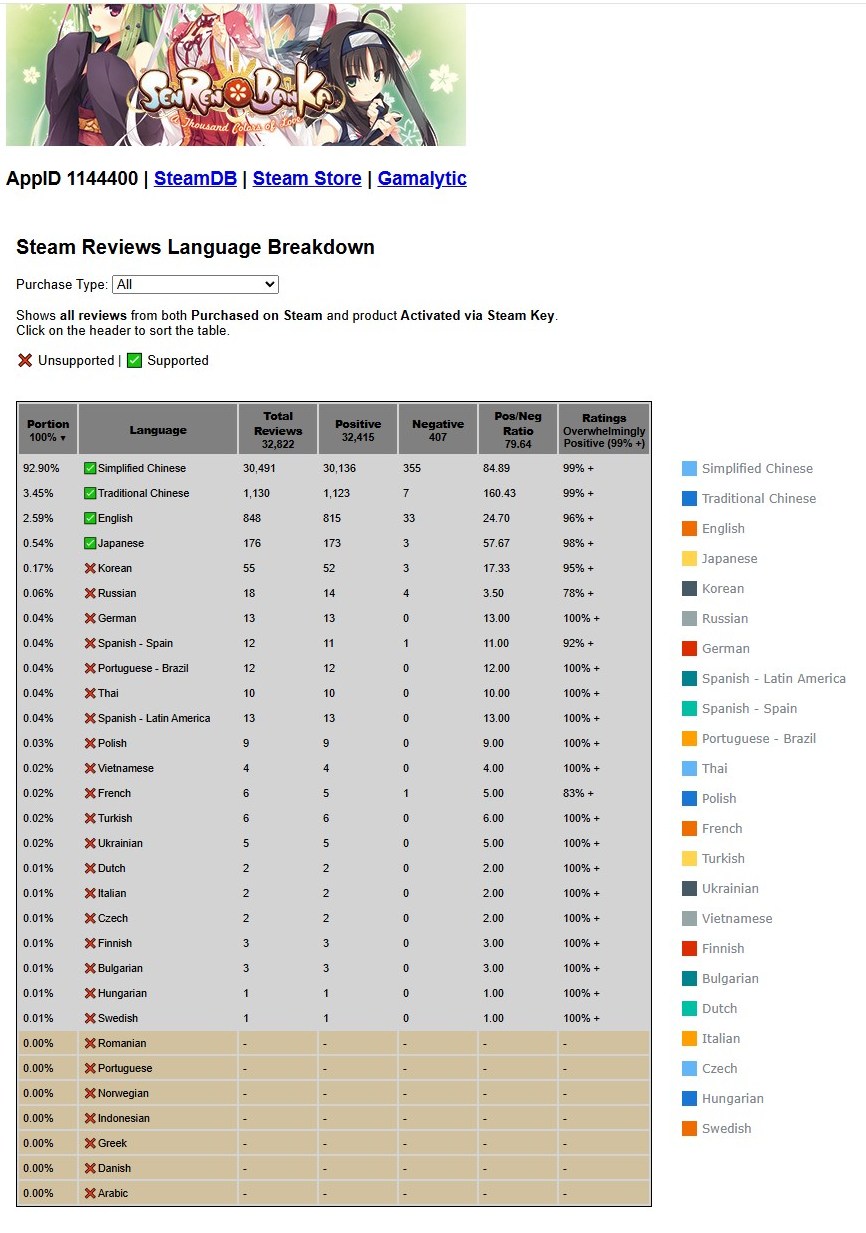Select the 30,491 total reviews cell
866x1233 pixels.
tap(278, 468)
